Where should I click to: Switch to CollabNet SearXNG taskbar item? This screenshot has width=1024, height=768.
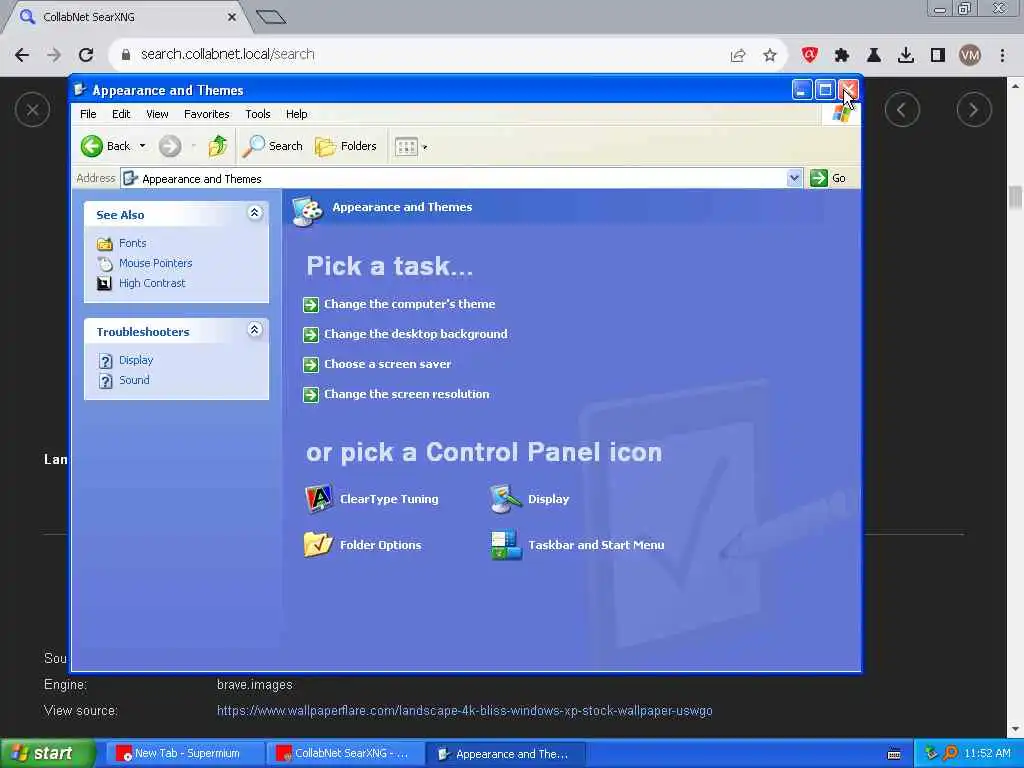tap(345, 754)
